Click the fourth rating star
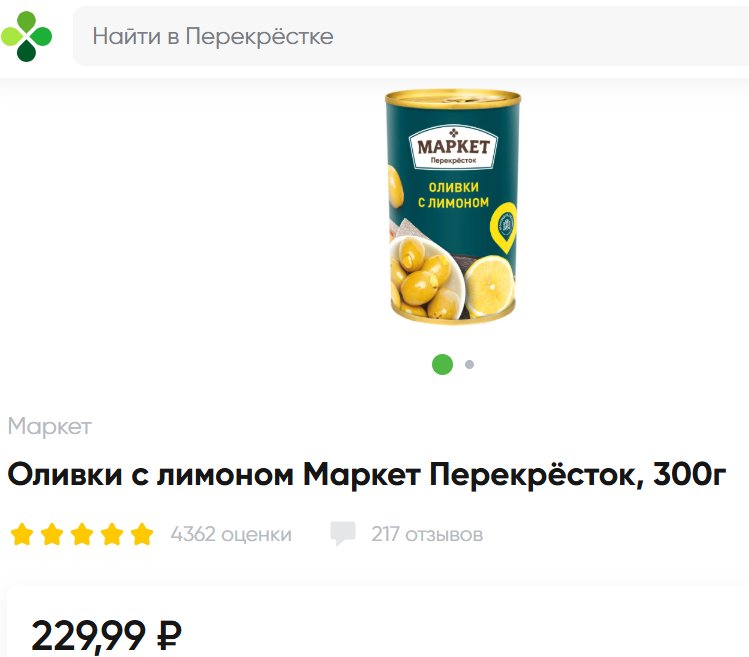This screenshot has height=657, width=749. pos(112,534)
